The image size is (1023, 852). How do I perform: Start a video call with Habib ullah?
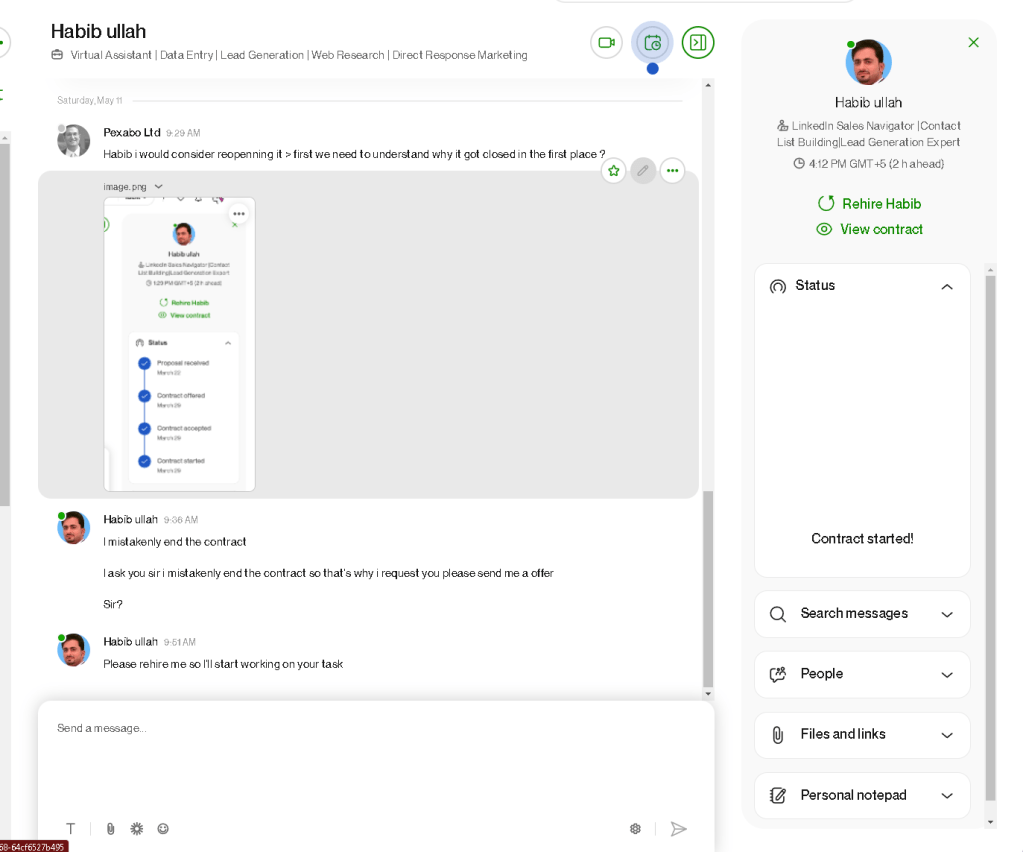point(607,43)
